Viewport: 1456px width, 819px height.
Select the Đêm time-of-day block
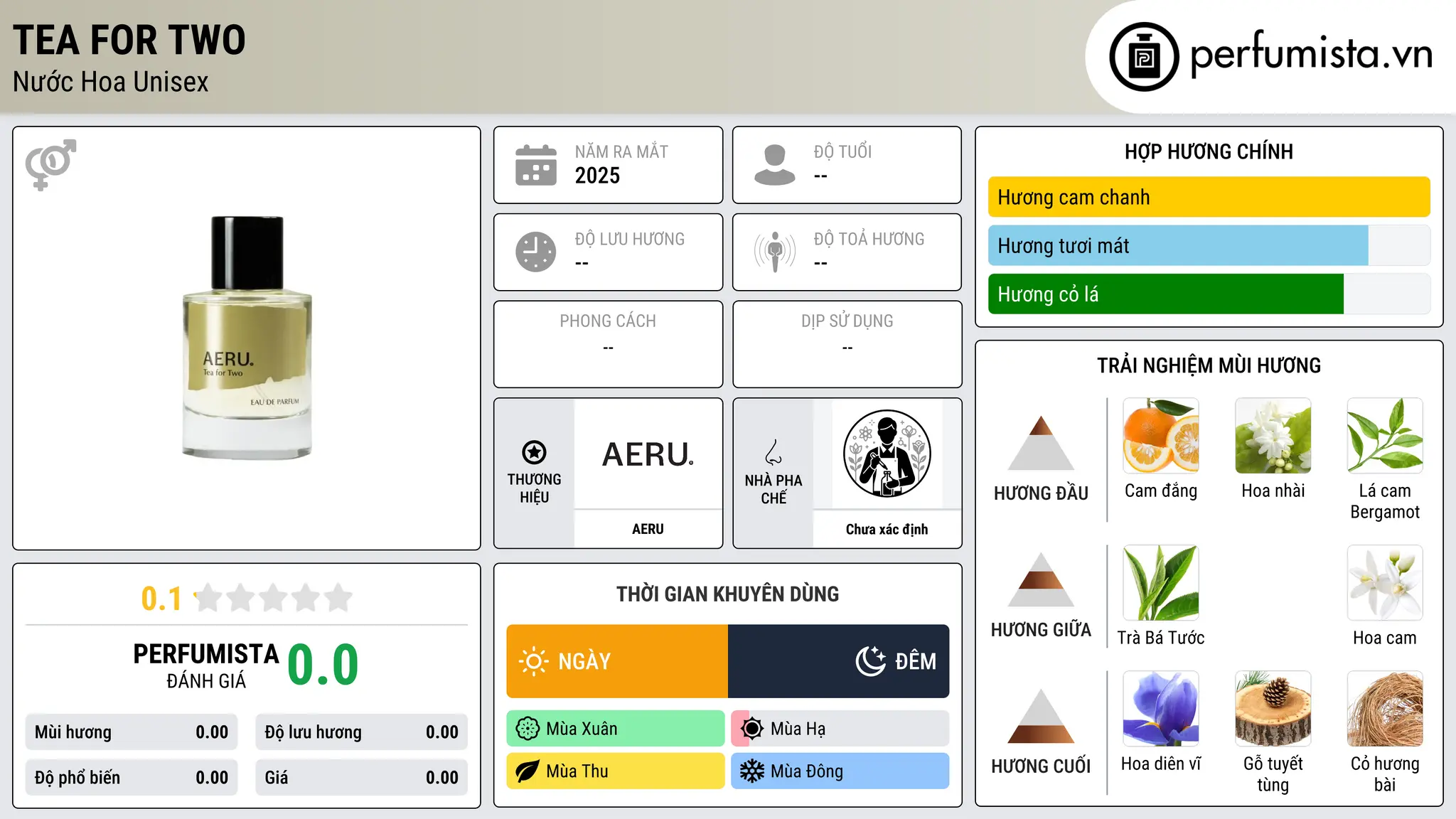click(x=839, y=661)
